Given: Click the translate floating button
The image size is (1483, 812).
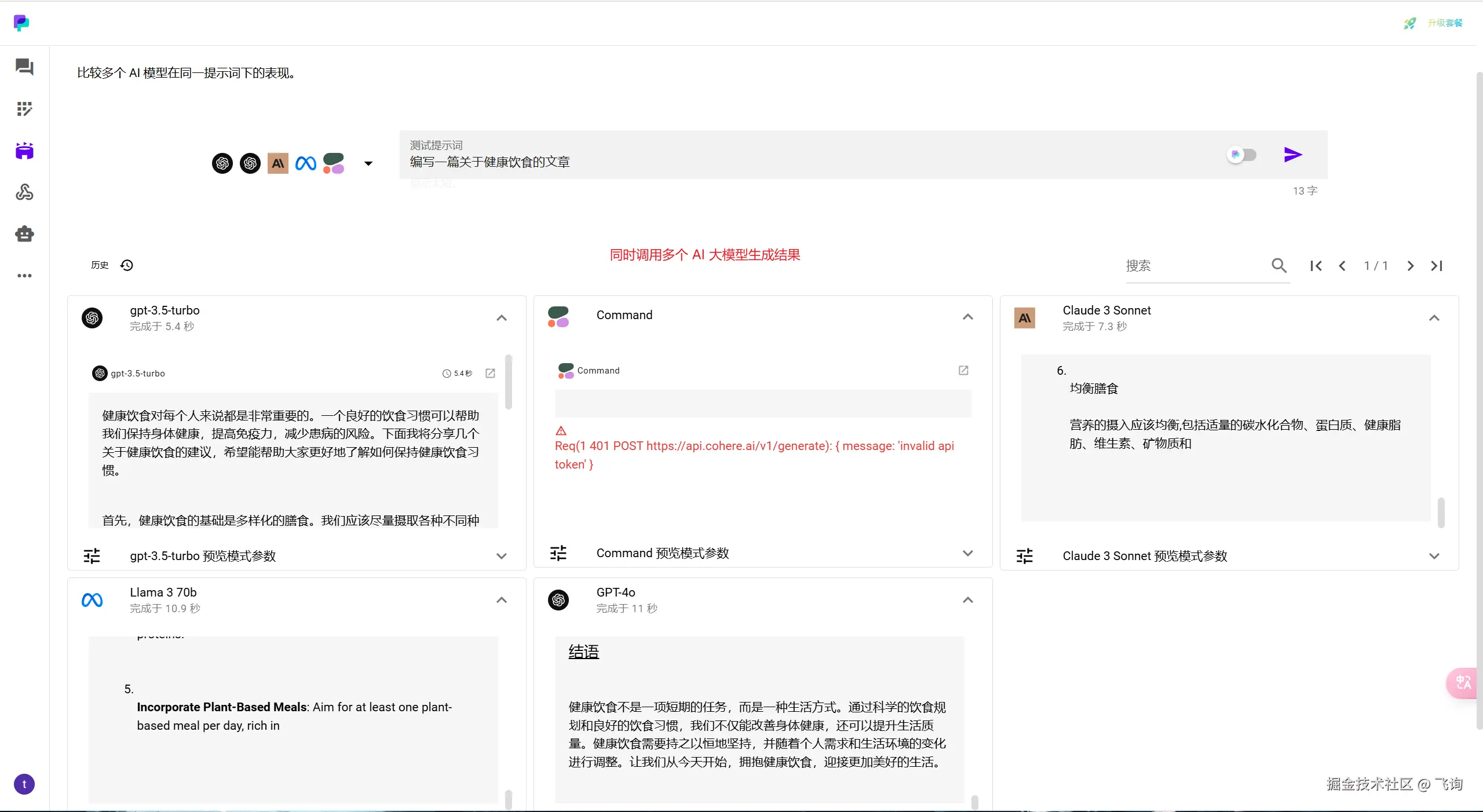Looking at the screenshot, I should click(x=1463, y=683).
